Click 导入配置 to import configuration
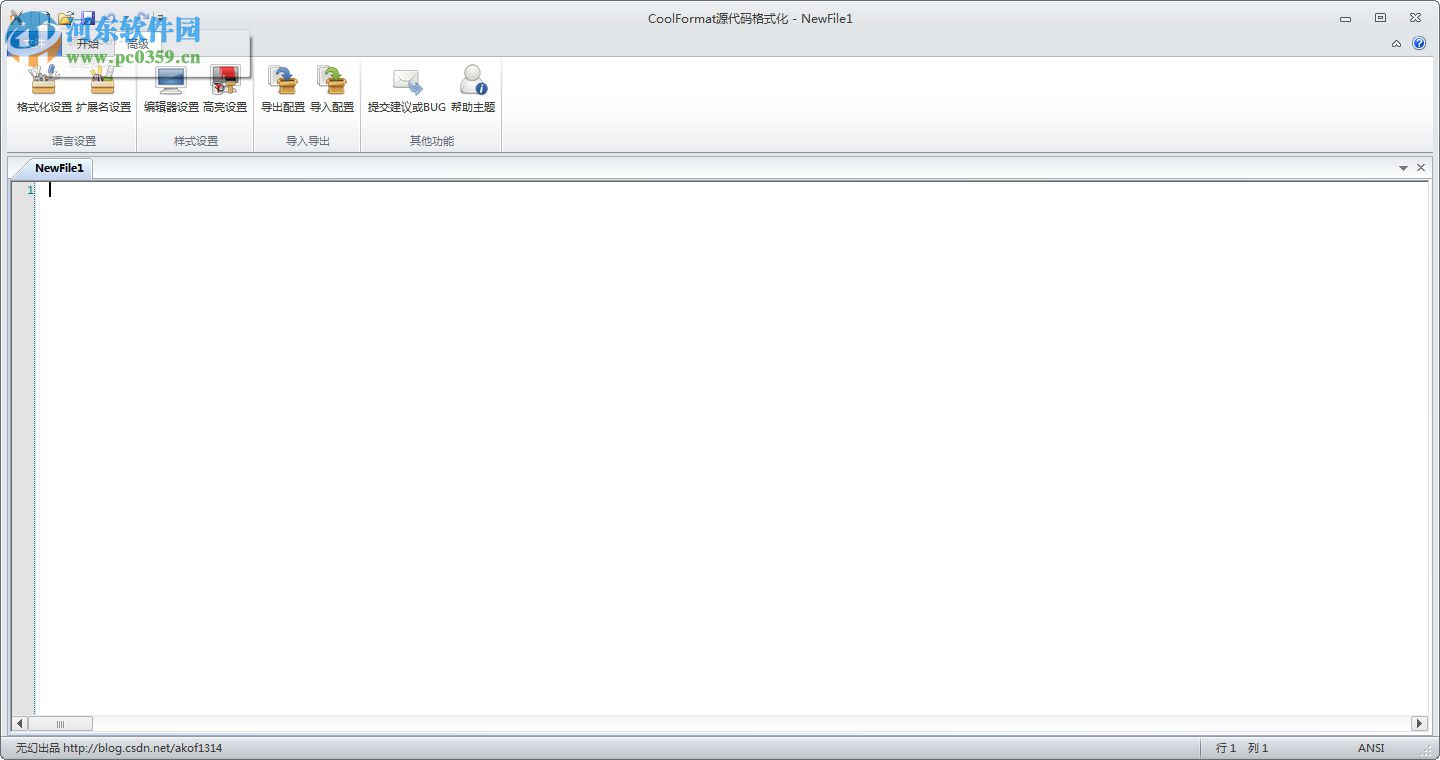 coord(332,88)
